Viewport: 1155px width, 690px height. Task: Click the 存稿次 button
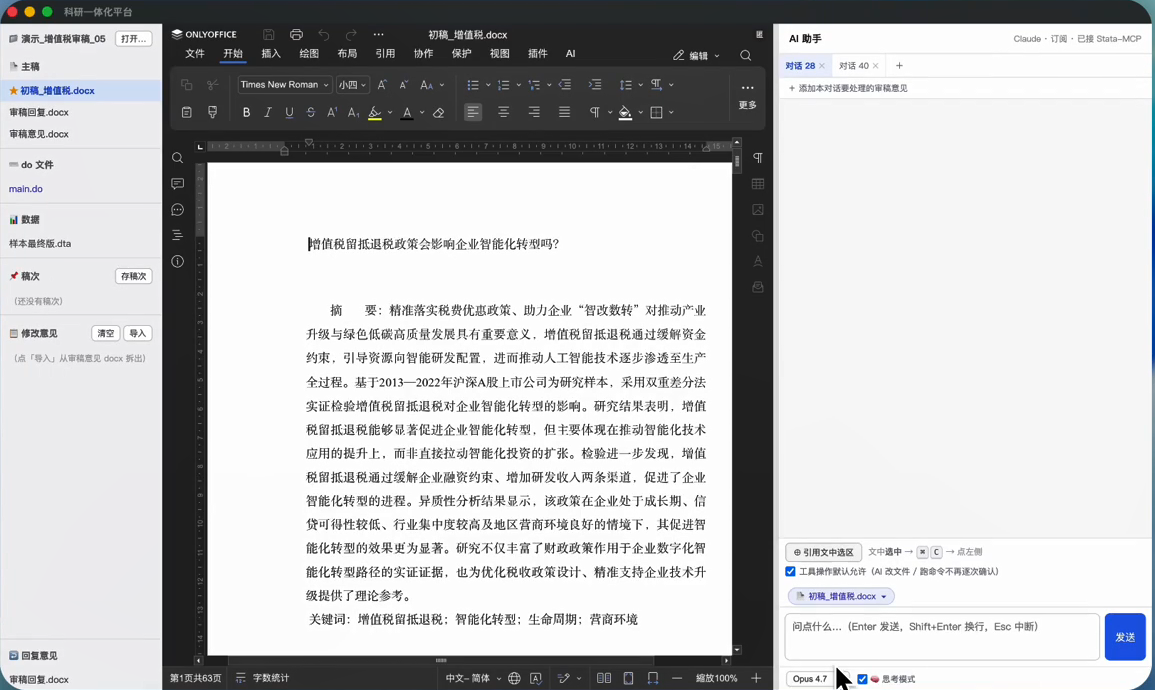(133, 276)
